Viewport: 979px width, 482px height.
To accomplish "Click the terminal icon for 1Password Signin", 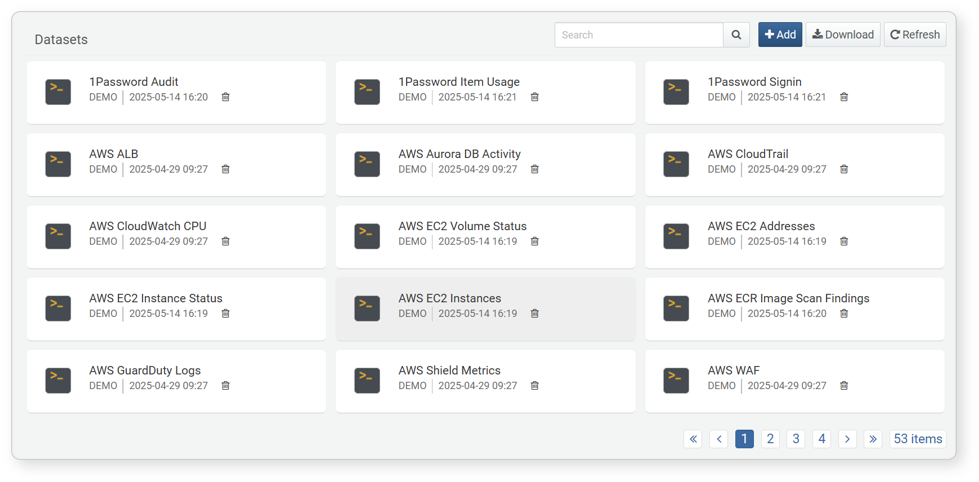I will 676,92.
